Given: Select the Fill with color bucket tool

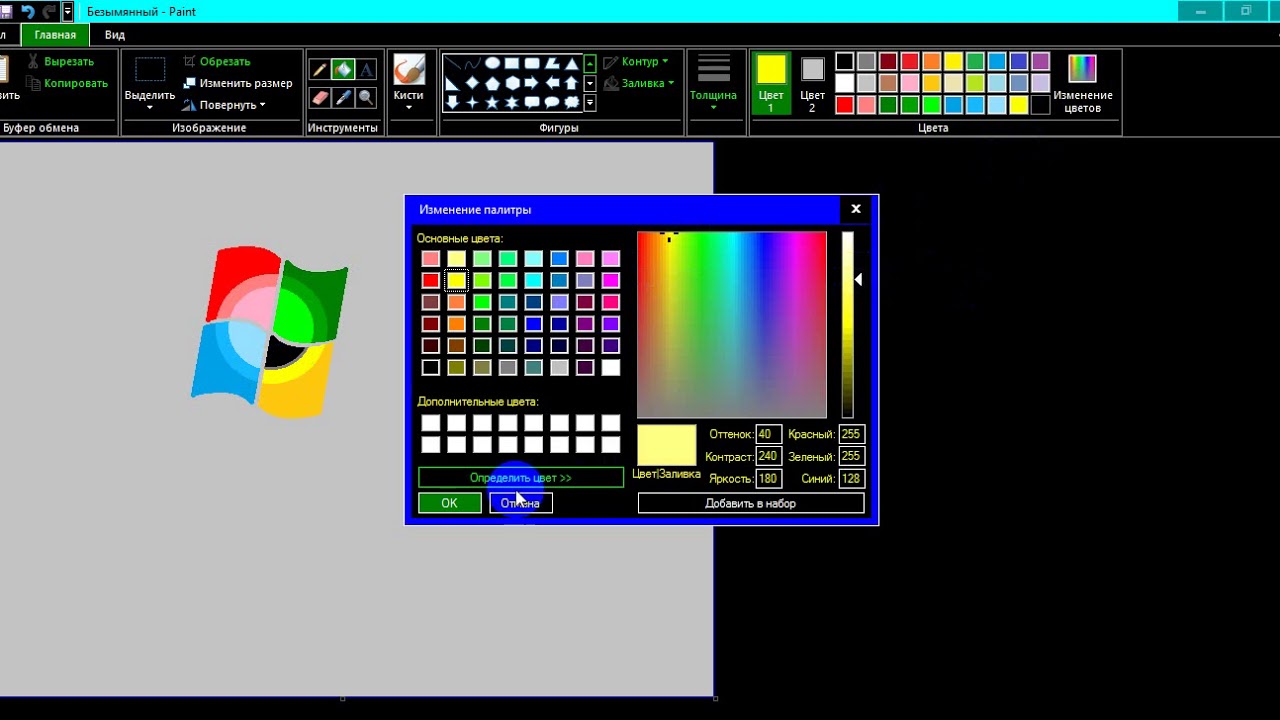Looking at the screenshot, I should click(x=343, y=70).
